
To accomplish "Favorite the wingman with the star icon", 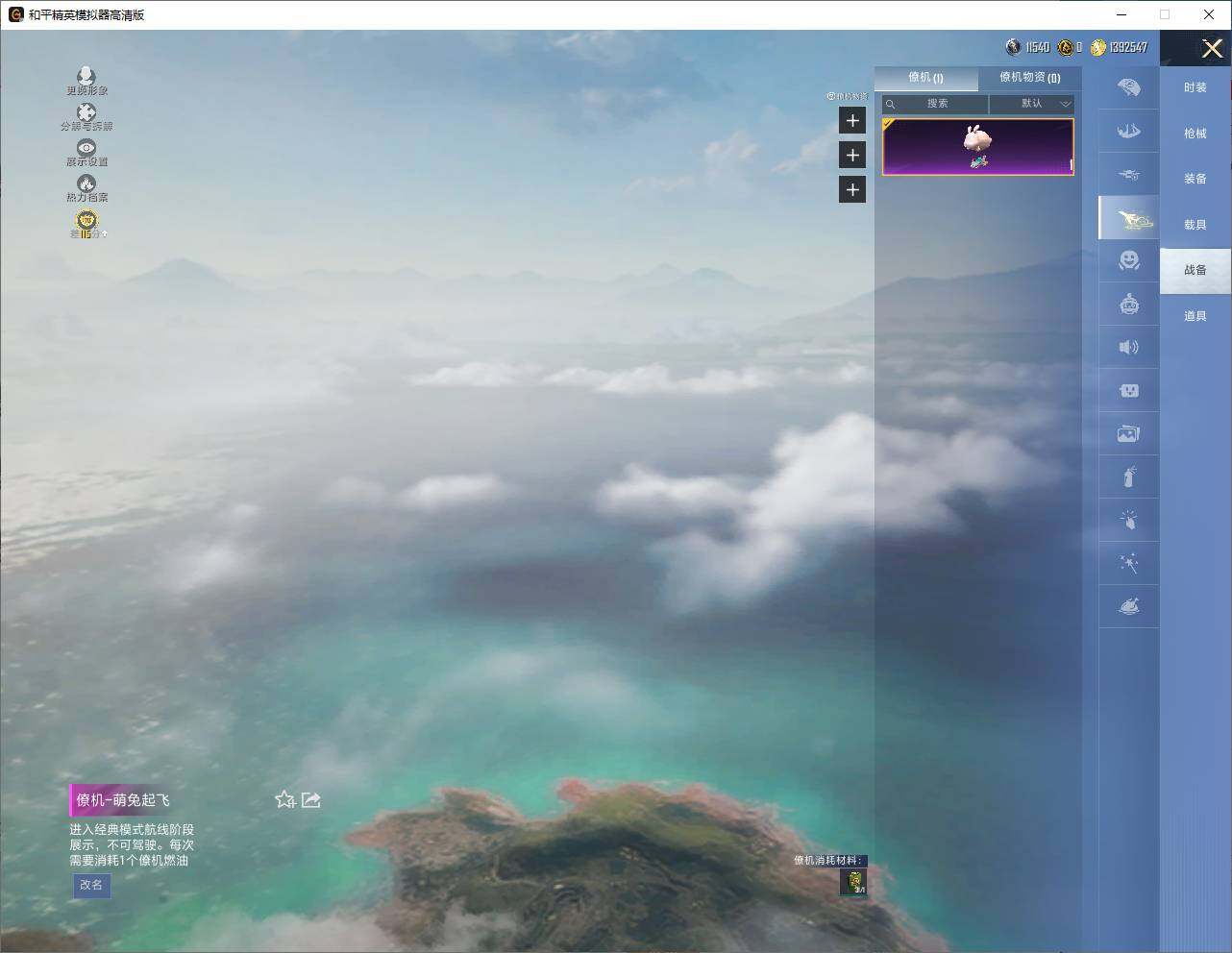I will pos(284,799).
